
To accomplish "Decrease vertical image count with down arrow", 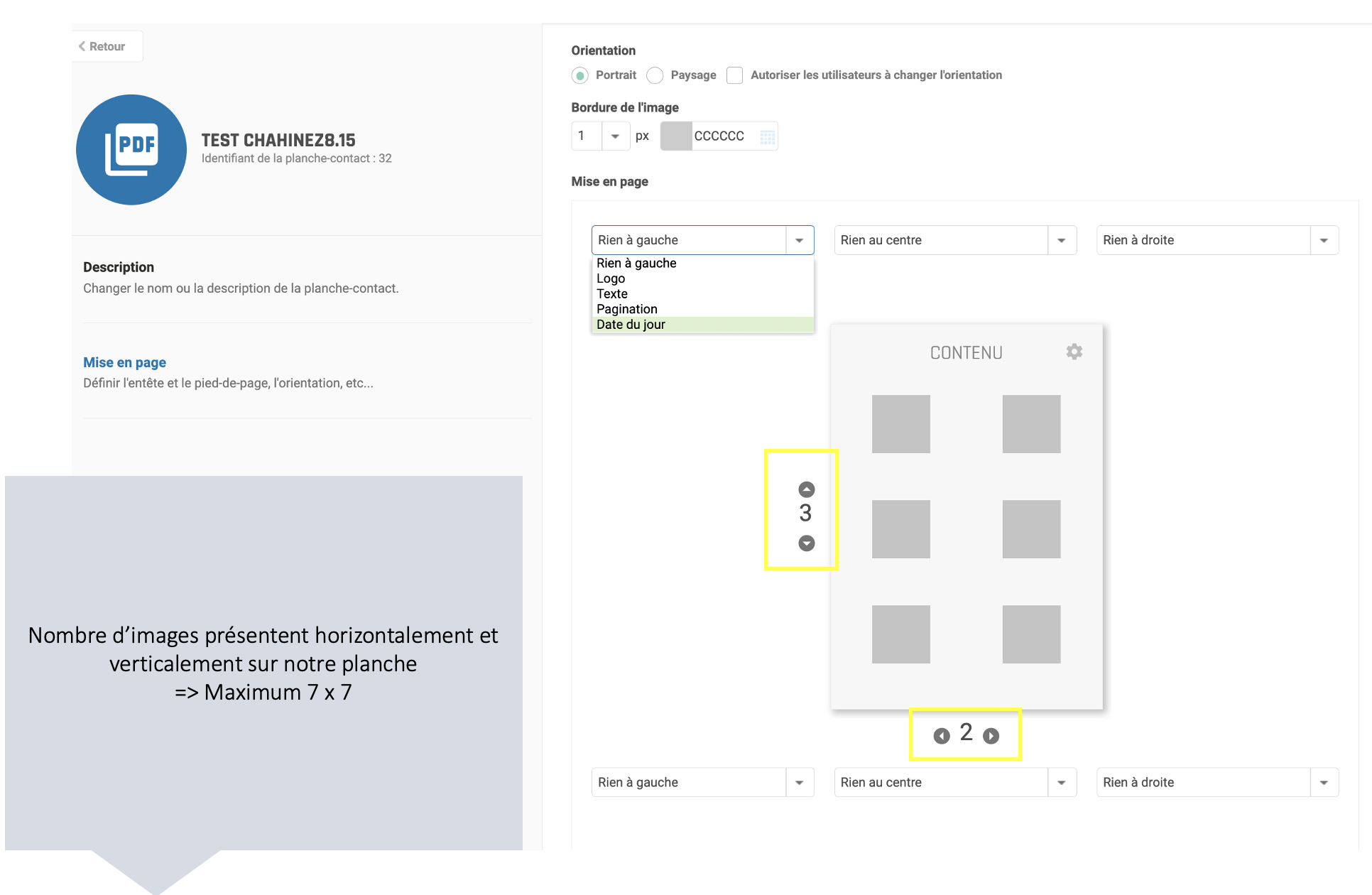I will pyautogui.click(x=806, y=543).
